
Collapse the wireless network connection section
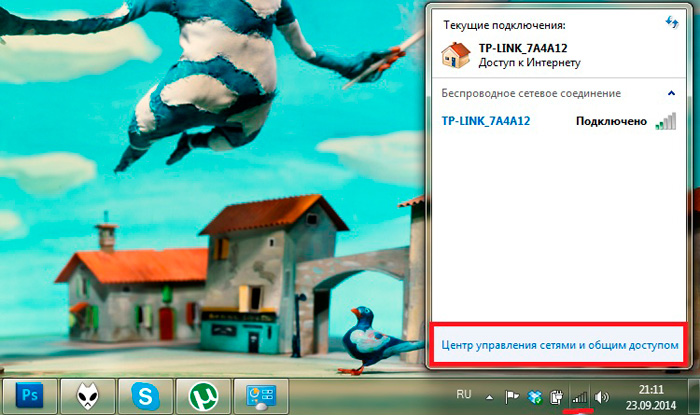tap(671, 93)
